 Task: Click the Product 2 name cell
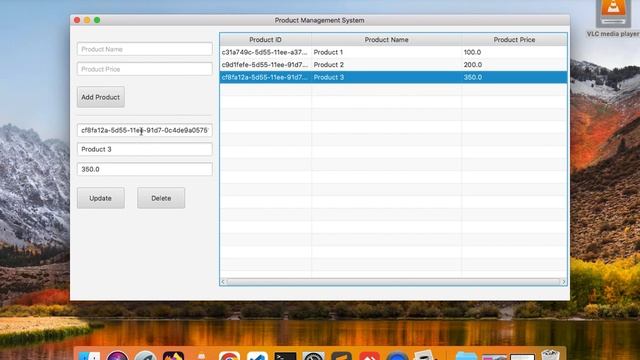pyautogui.click(x=386, y=64)
